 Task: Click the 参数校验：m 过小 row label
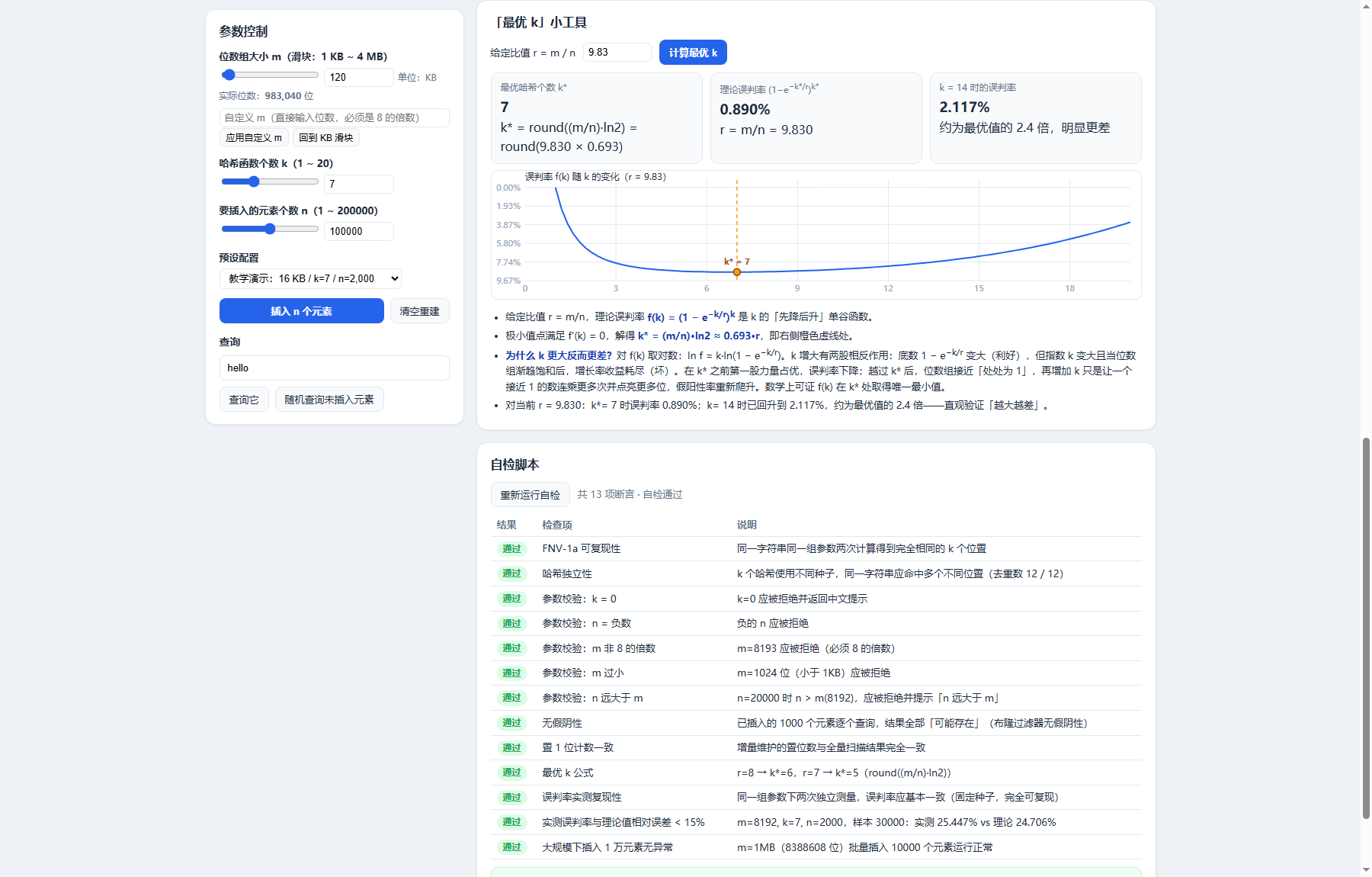click(x=583, y=673)
